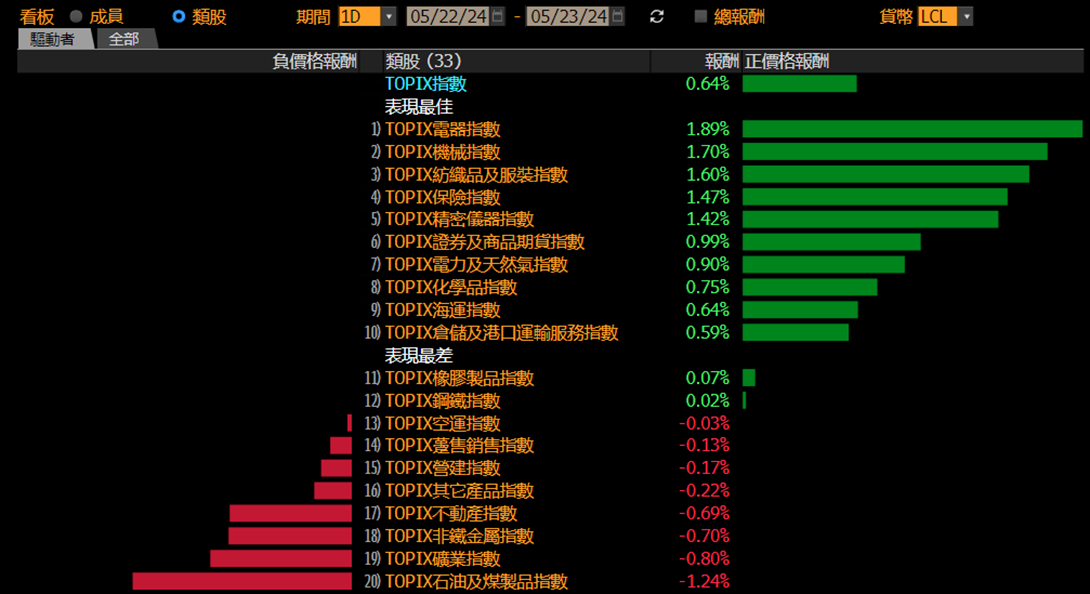The height and width of the screenshot is (594, 1090).
Task: Click the 表現最差 section label
Action: pos(418,355)
